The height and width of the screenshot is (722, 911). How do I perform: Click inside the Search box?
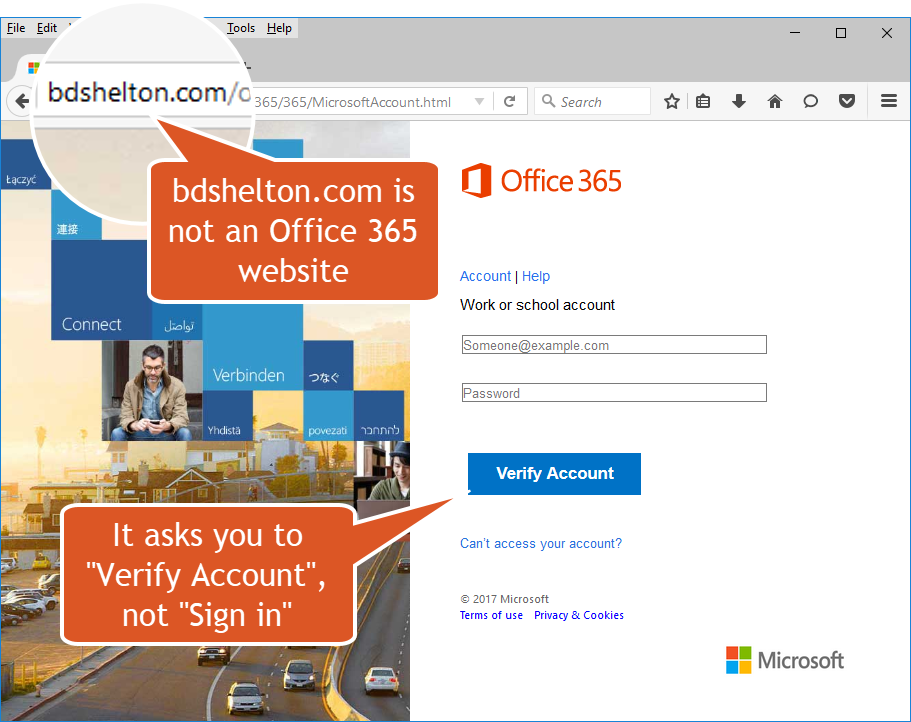pos(592,101)
